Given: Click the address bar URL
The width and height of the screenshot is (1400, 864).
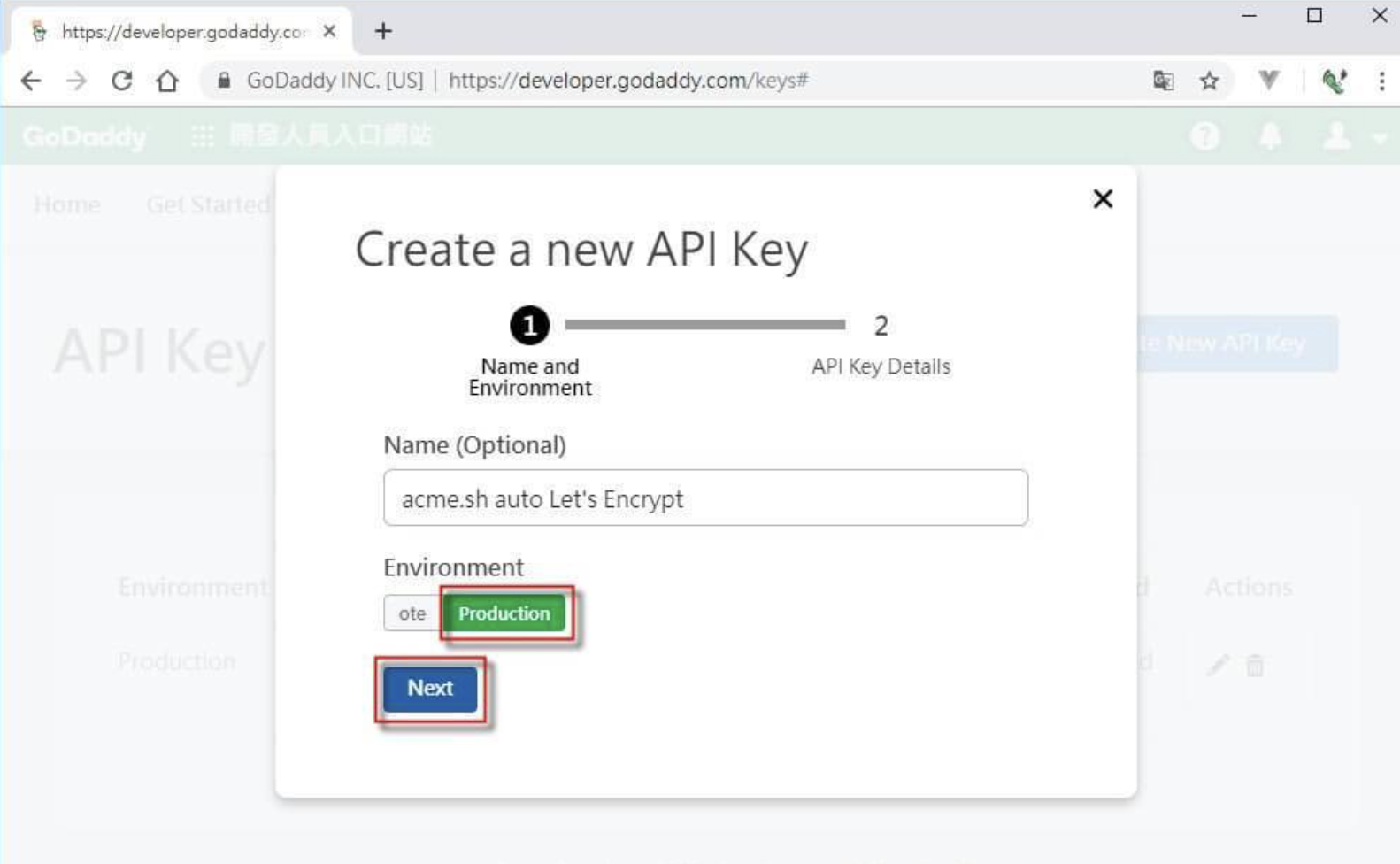Looking at the screenshot, I should point(628,81).
